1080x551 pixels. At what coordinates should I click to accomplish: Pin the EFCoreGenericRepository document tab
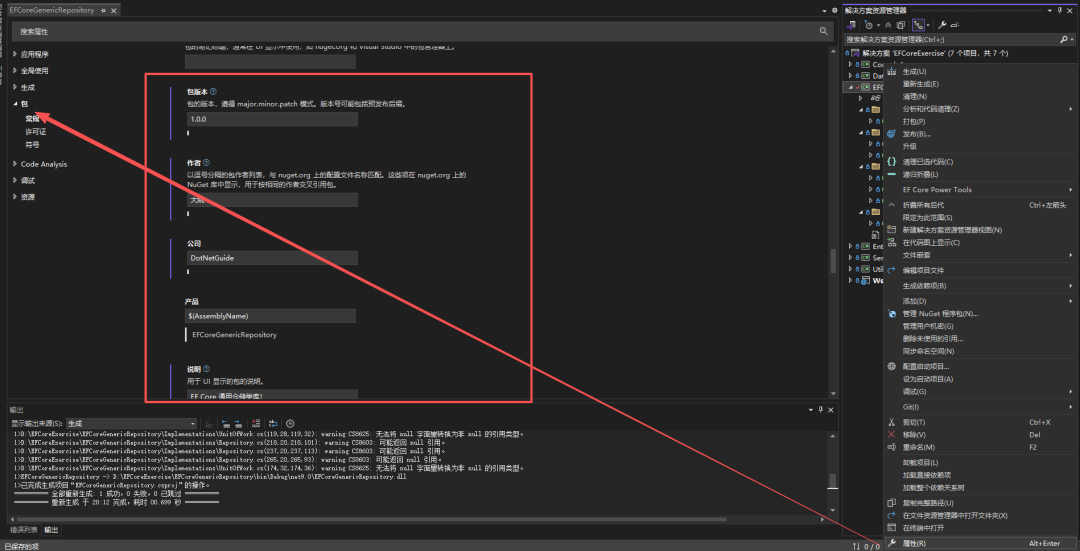pyautogui.click(x=103, y=10)
